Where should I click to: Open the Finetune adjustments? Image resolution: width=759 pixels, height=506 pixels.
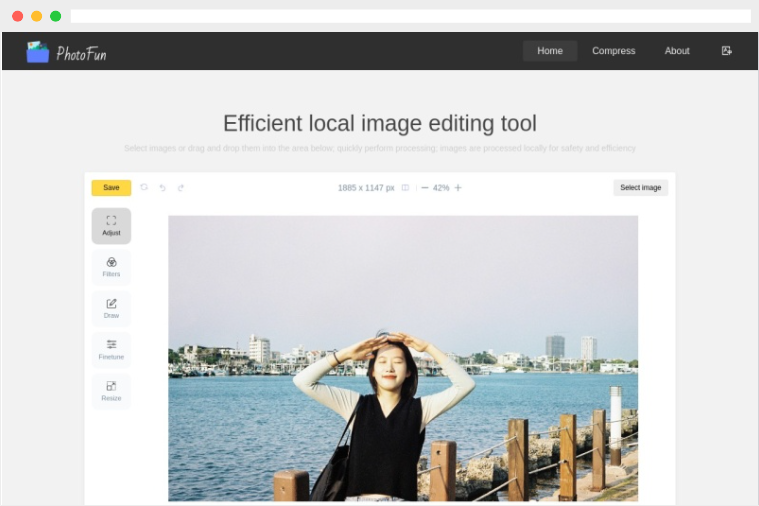coord(111,350)
